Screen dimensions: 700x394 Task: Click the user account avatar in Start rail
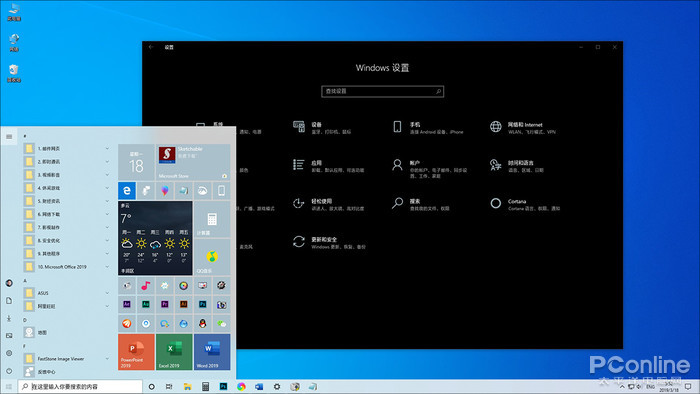click(x=9, y=283)
